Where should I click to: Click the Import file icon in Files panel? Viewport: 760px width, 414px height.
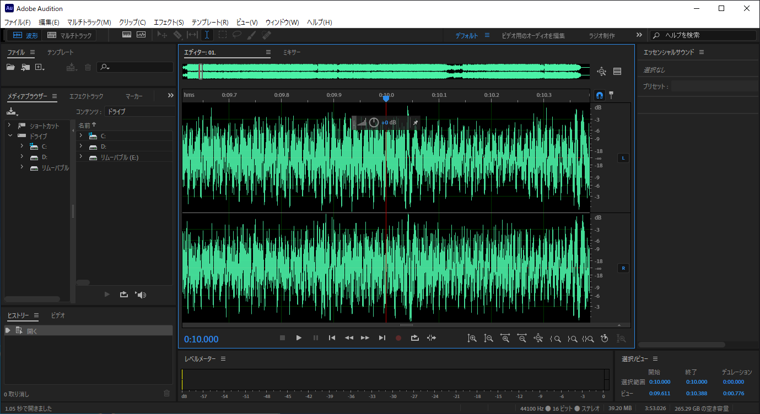point(25,67)
